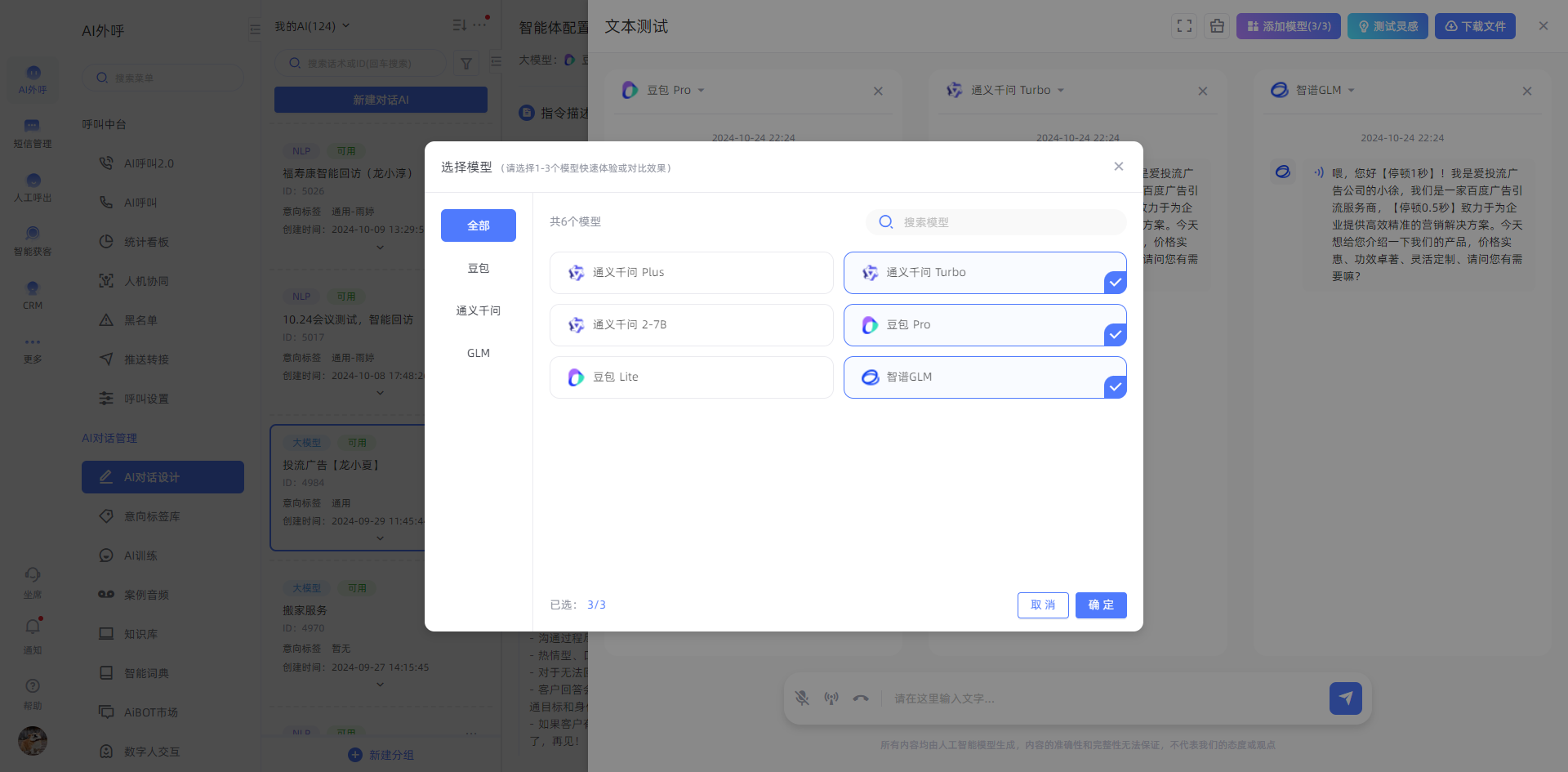Toggle fullscreen for 文本测试 panel
This screenshot has width=1568, height=772.
[x=1184, y=26]
